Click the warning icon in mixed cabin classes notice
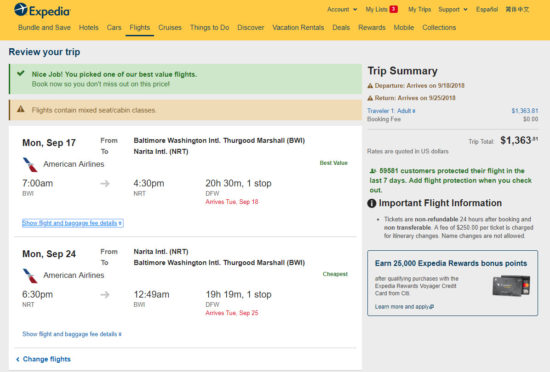The image size is (550, 372). click(21, 109)
